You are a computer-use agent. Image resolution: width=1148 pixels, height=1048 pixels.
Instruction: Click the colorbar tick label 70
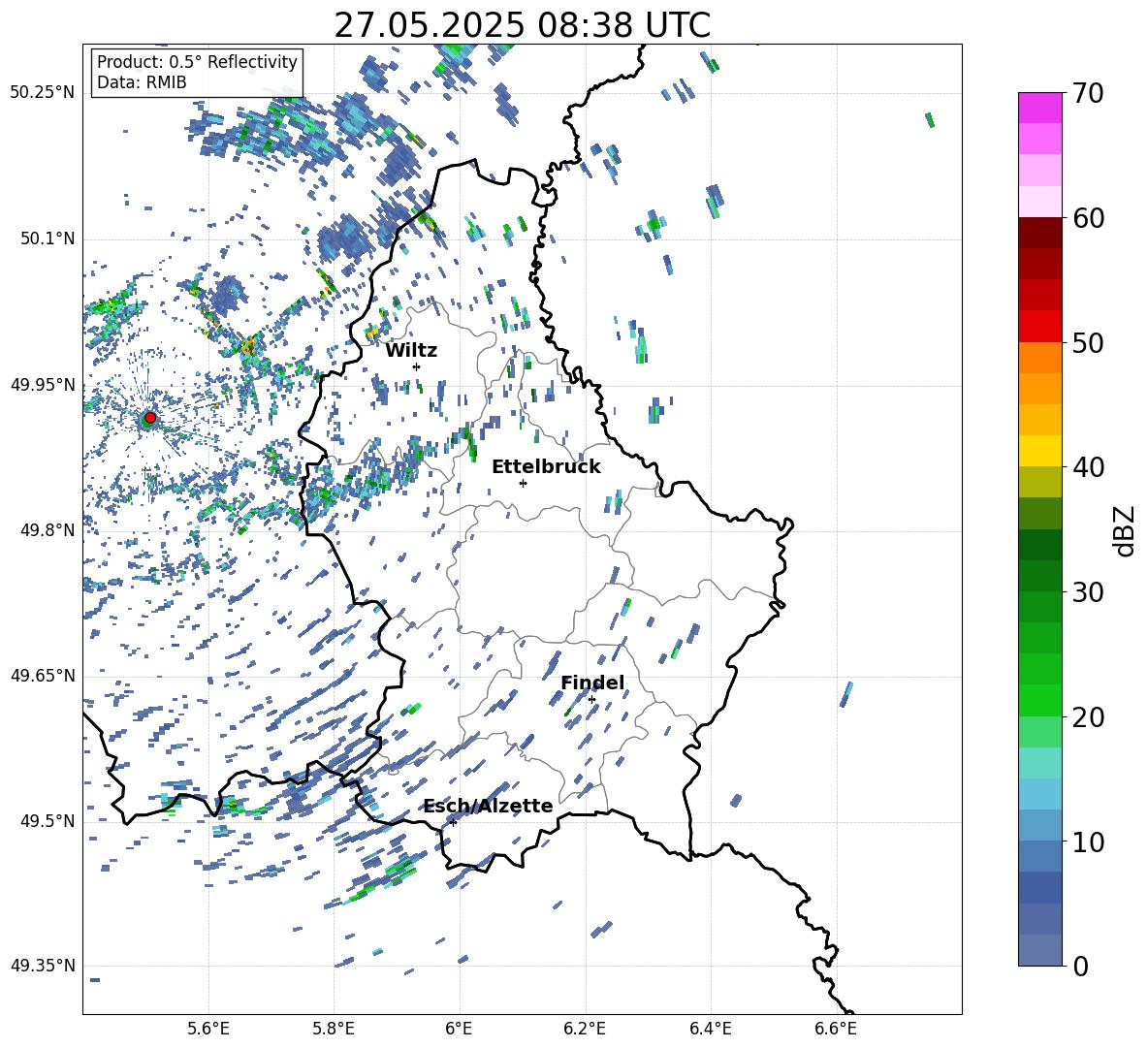coord(1087,93)
